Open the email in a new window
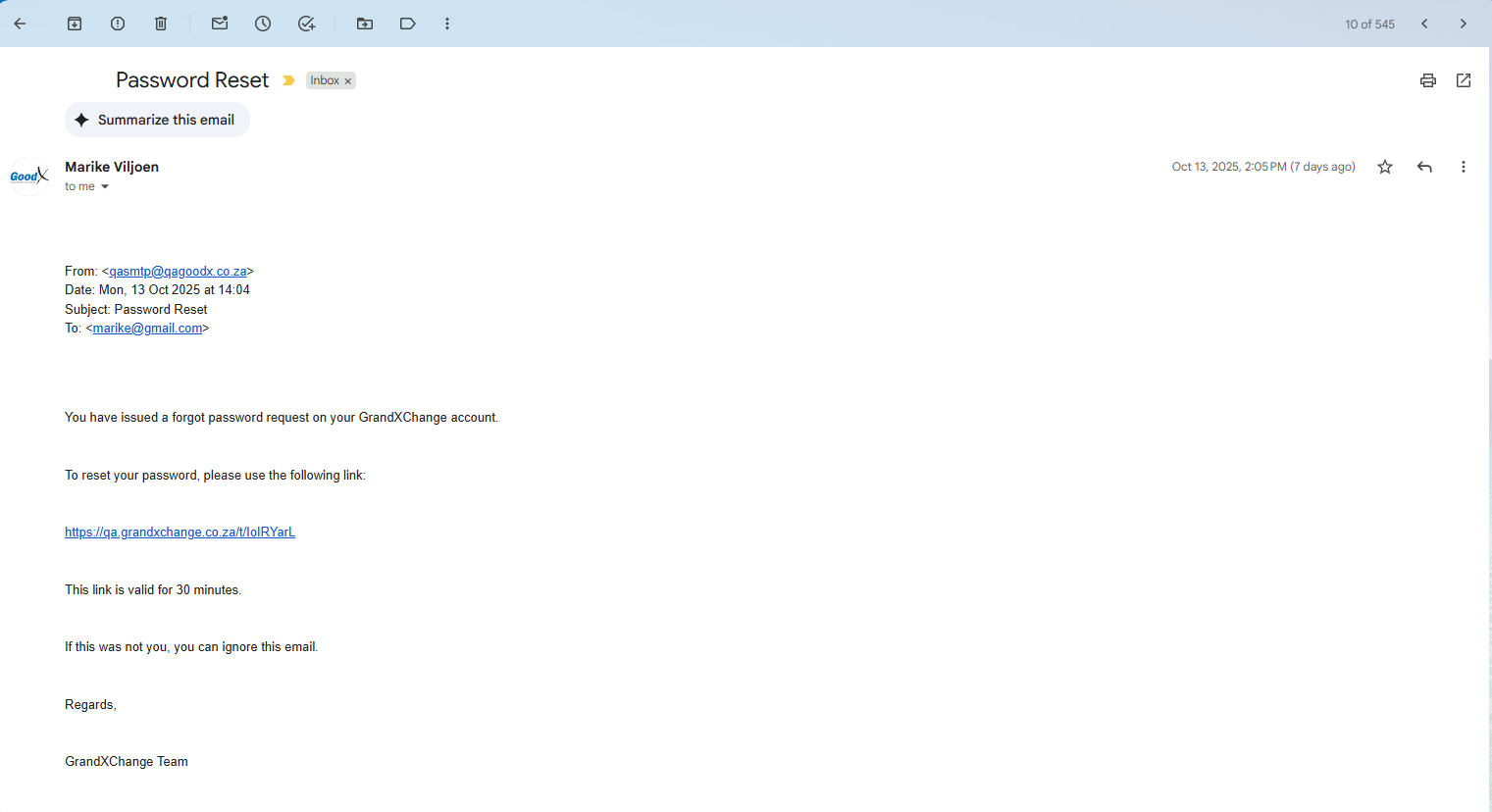1492x812 pixels. pyautogui.click(x=1464, y=80)
